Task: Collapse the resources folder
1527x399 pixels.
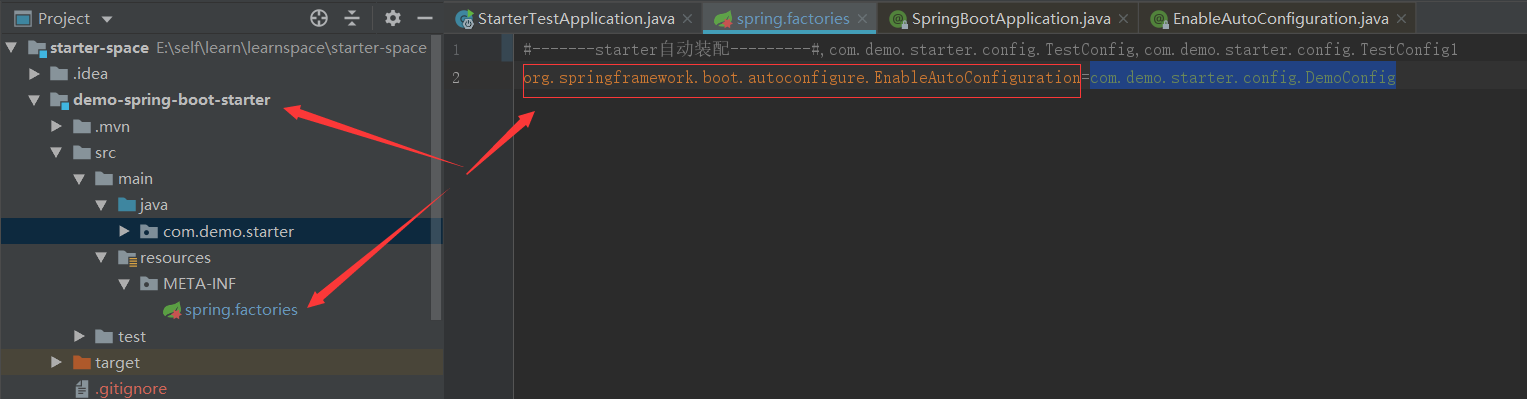Action: tap(100, 258)
